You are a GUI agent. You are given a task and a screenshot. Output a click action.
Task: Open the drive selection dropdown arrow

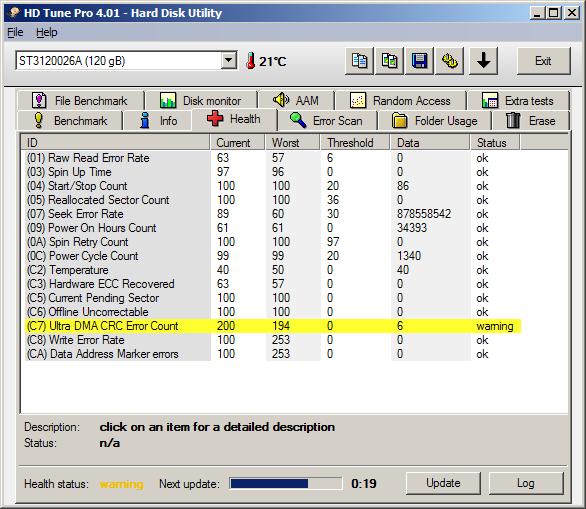[228, 60]
